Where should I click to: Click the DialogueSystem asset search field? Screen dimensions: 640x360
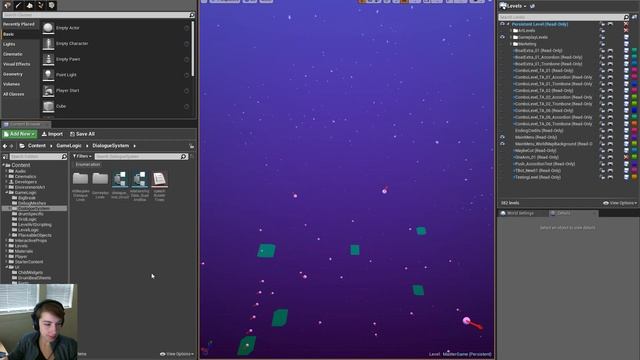[141, 156]
